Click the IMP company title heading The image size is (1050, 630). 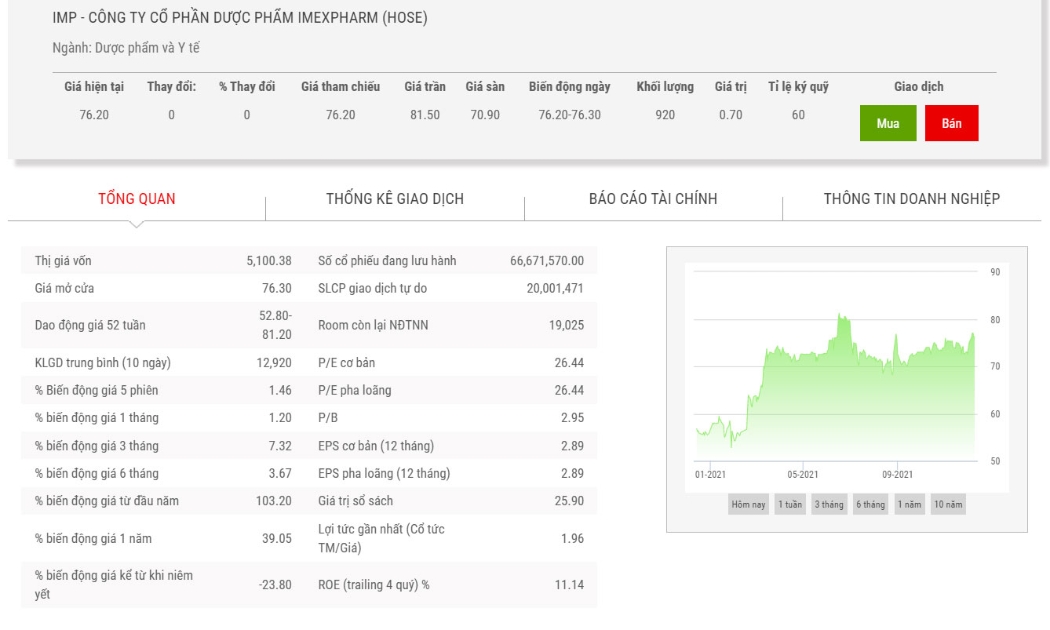240,18
